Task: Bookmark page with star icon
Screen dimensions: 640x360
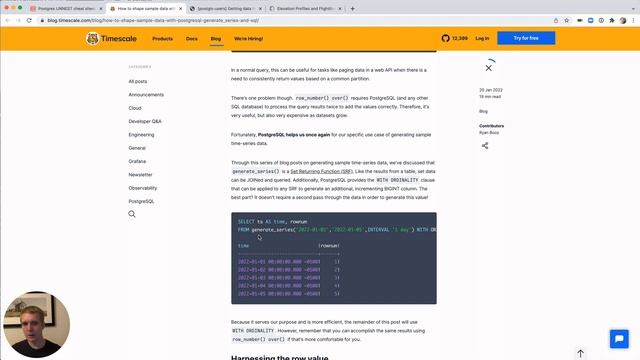Action: [x=567, y=20]
